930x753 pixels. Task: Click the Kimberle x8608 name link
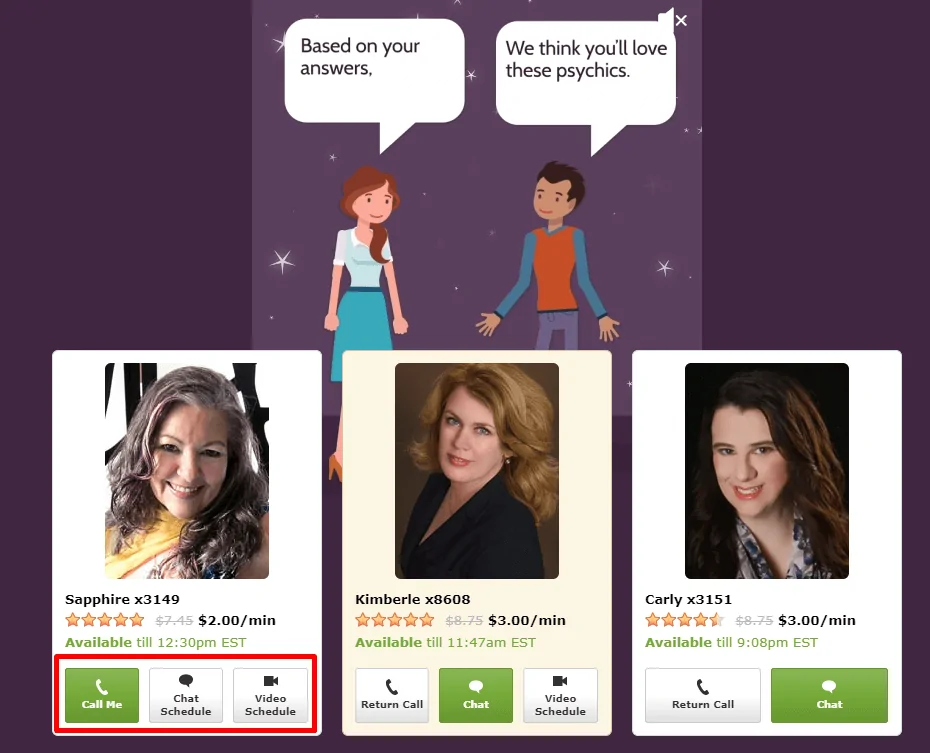[413, 599]
